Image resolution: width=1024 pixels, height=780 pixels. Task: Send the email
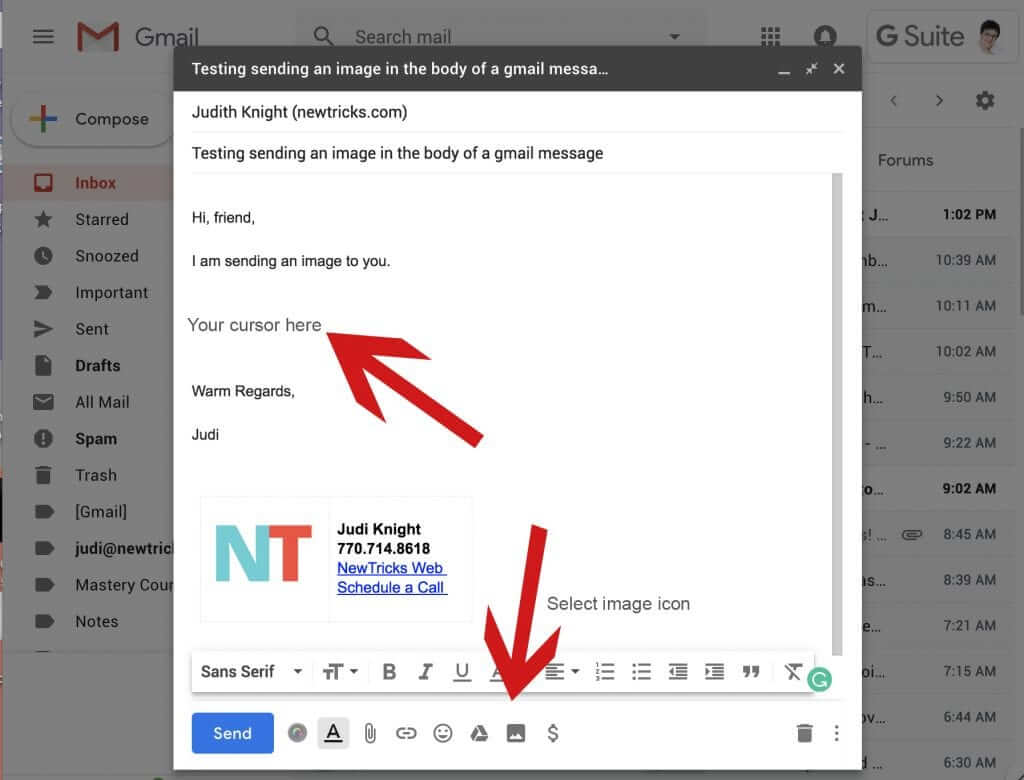click(x=232, y=733)
